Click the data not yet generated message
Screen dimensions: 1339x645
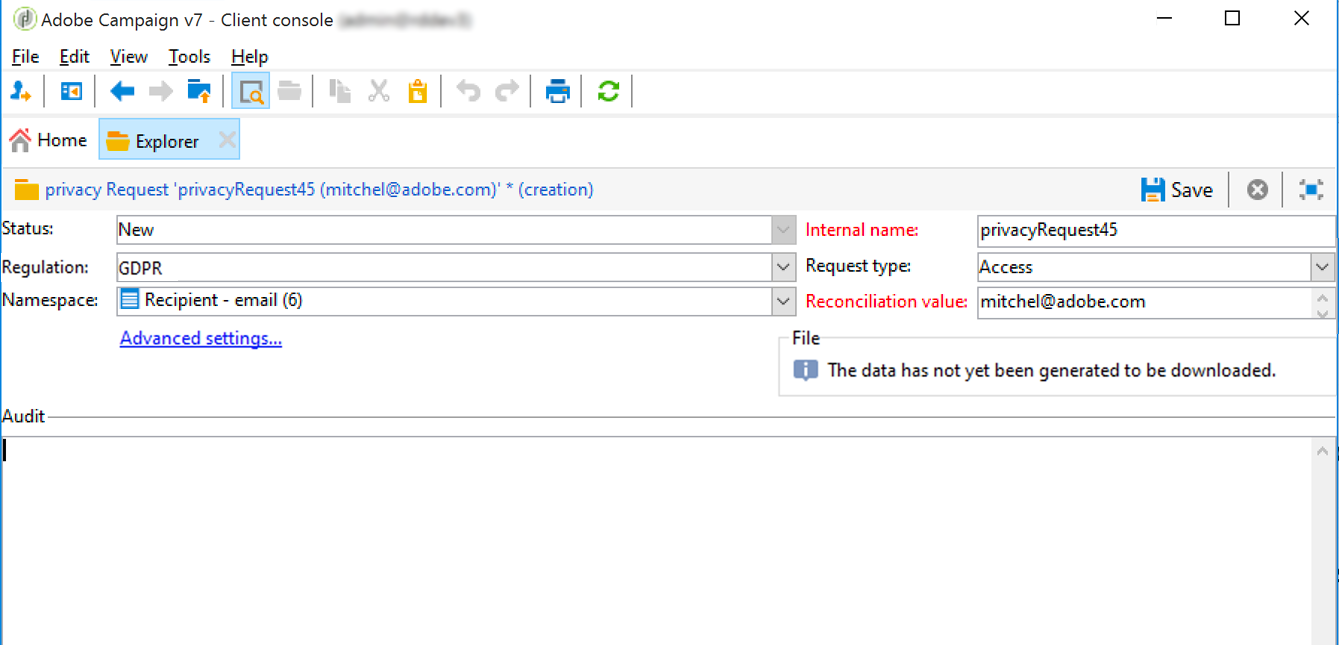coord(1052,370)
